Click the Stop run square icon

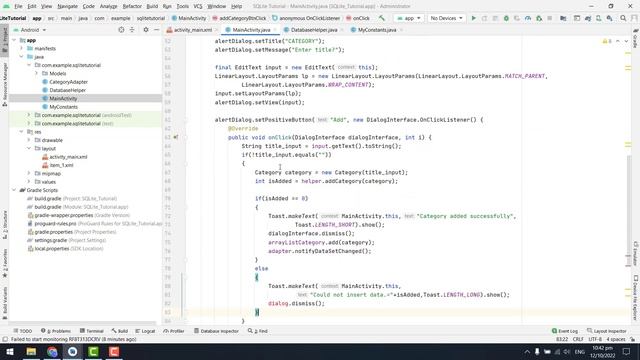click(549, 18)
